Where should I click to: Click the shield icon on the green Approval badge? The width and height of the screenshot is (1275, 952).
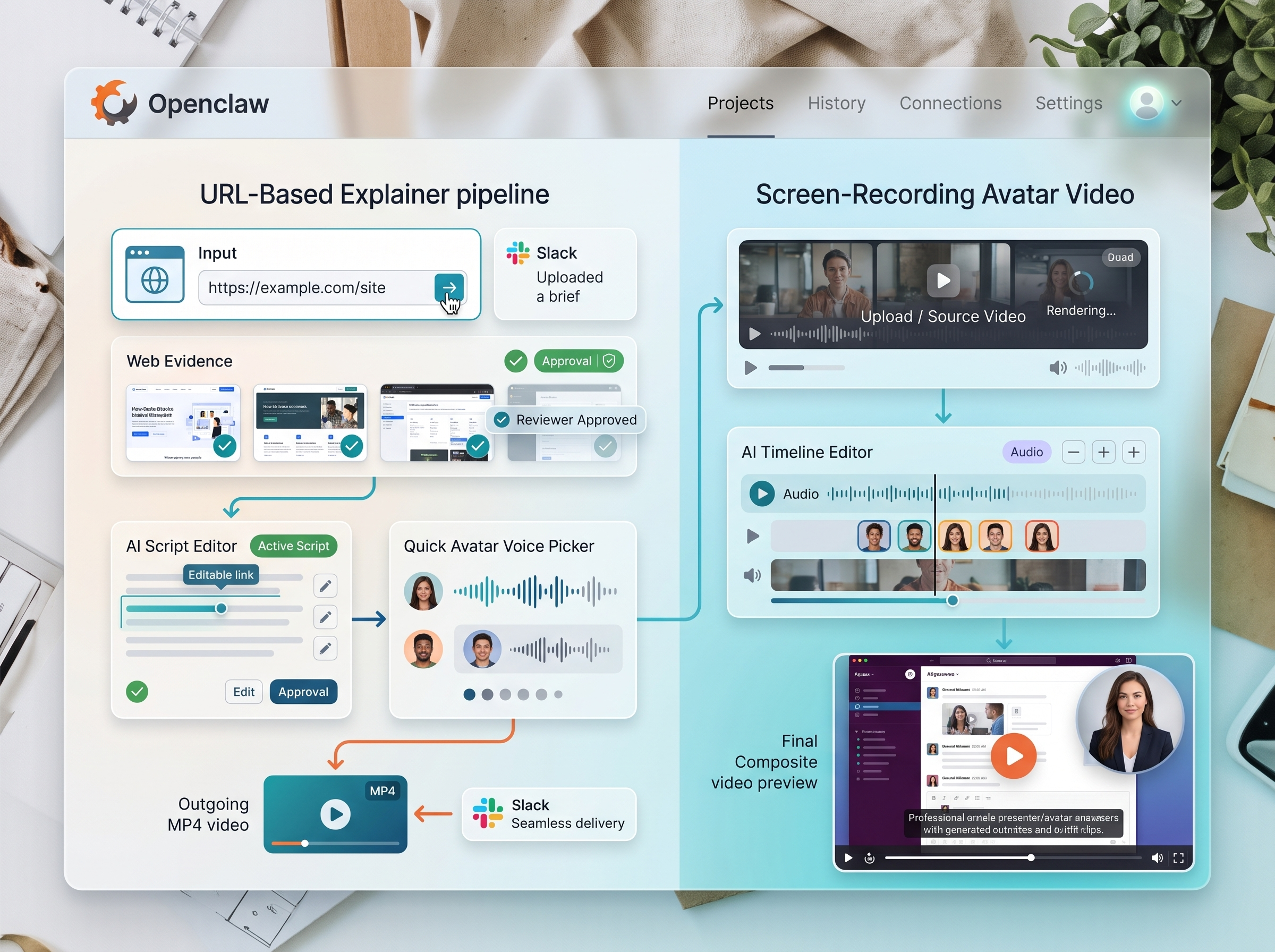pyautogui.click(x=609, y=361)
